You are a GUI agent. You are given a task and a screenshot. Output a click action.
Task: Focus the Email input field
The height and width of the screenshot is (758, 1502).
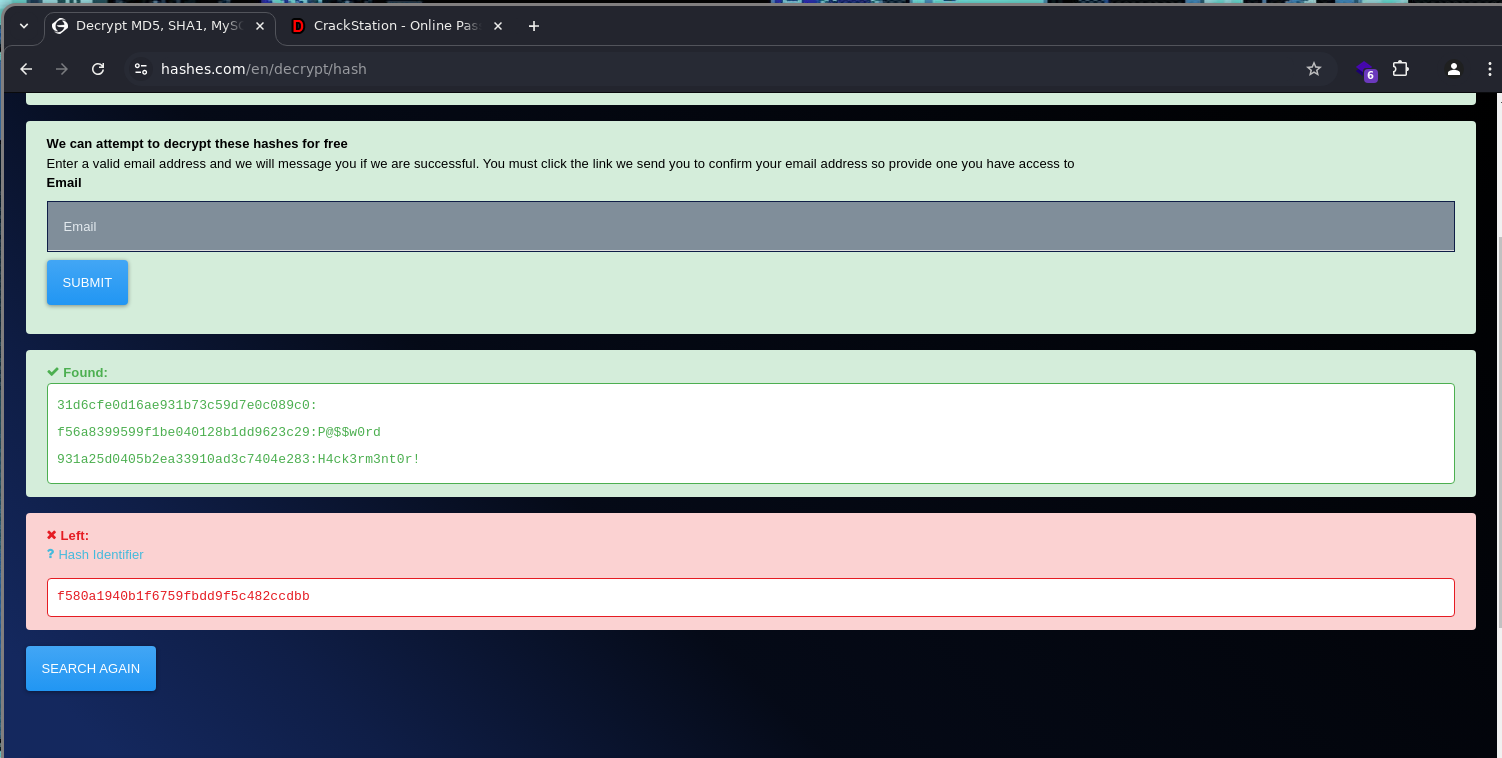750,226
